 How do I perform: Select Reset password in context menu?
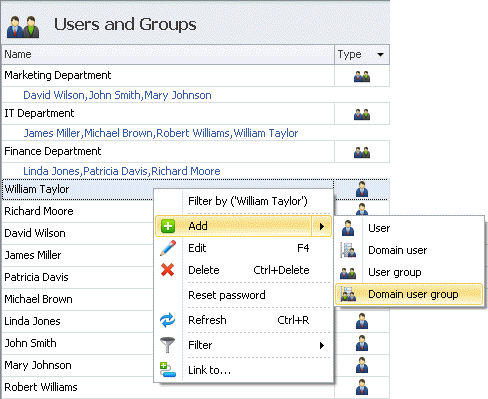227,295
